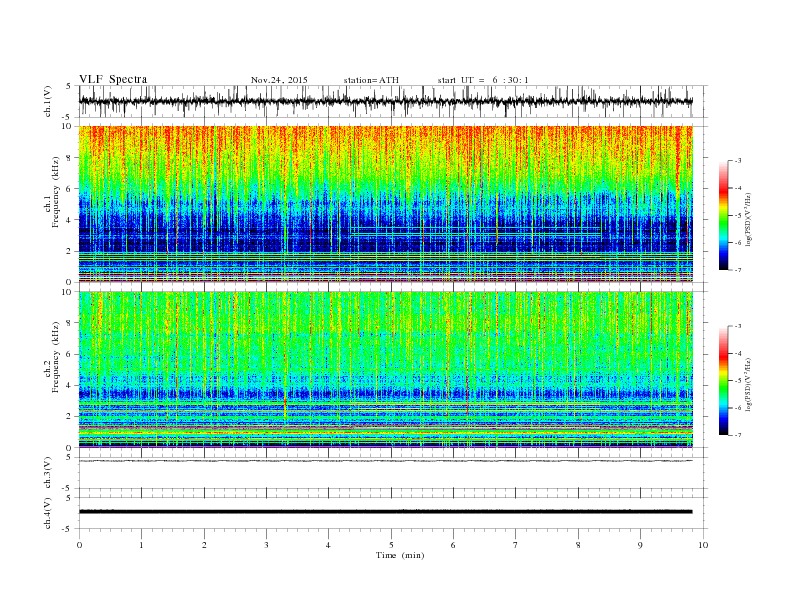Click the "6" tick on the time axis
The height and width of the screenshot is (612, 792).
point(453,545)
